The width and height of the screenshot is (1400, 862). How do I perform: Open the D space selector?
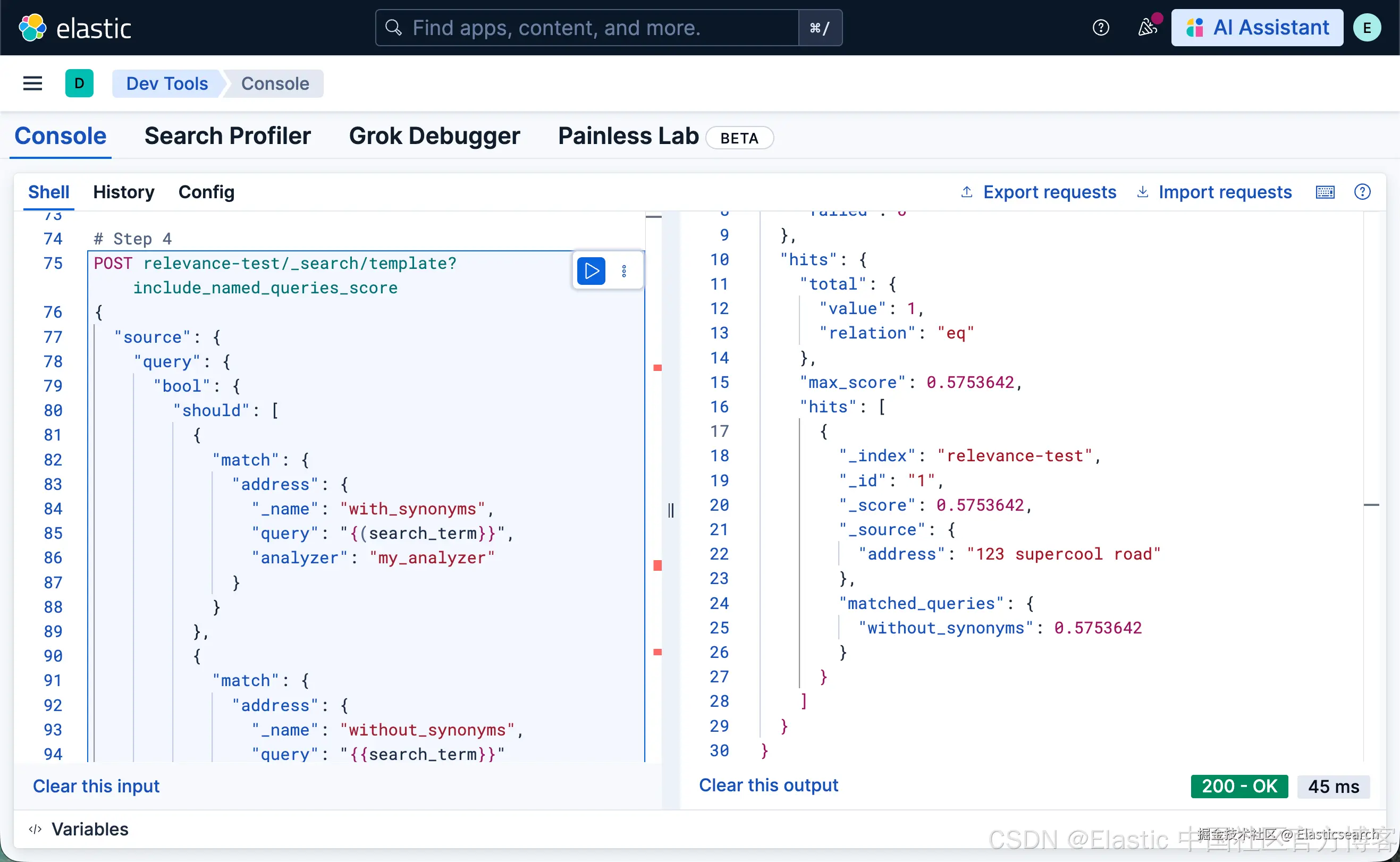click(79, 84)
